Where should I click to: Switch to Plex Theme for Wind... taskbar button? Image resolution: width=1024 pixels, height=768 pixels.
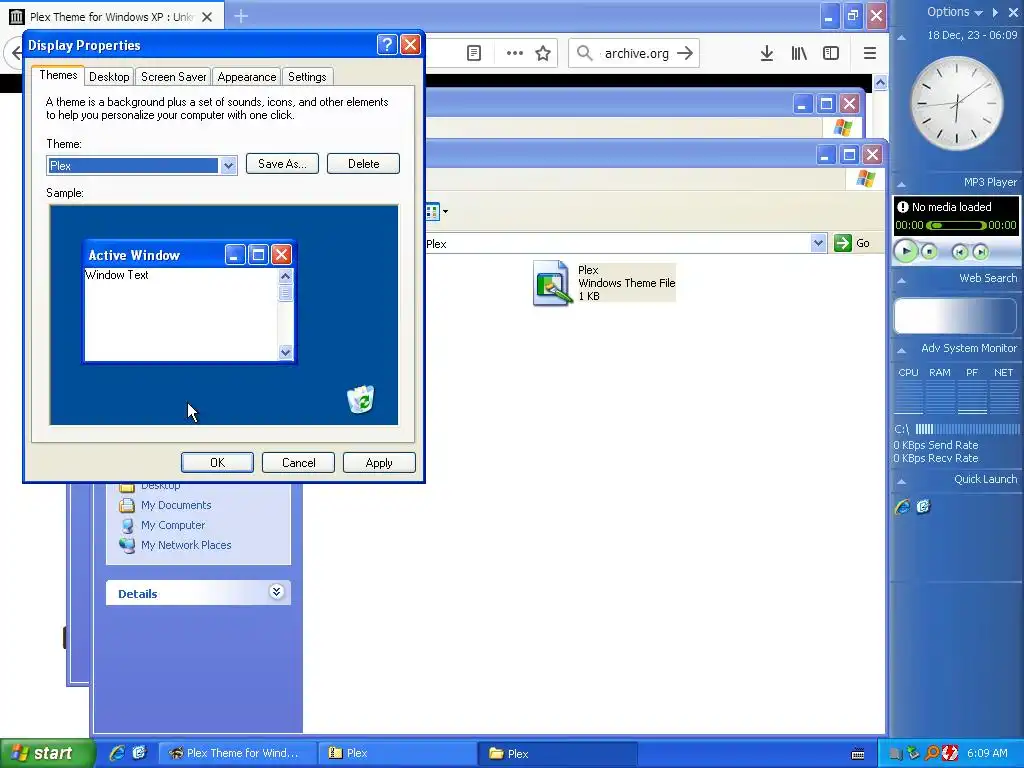click(236, 753)
